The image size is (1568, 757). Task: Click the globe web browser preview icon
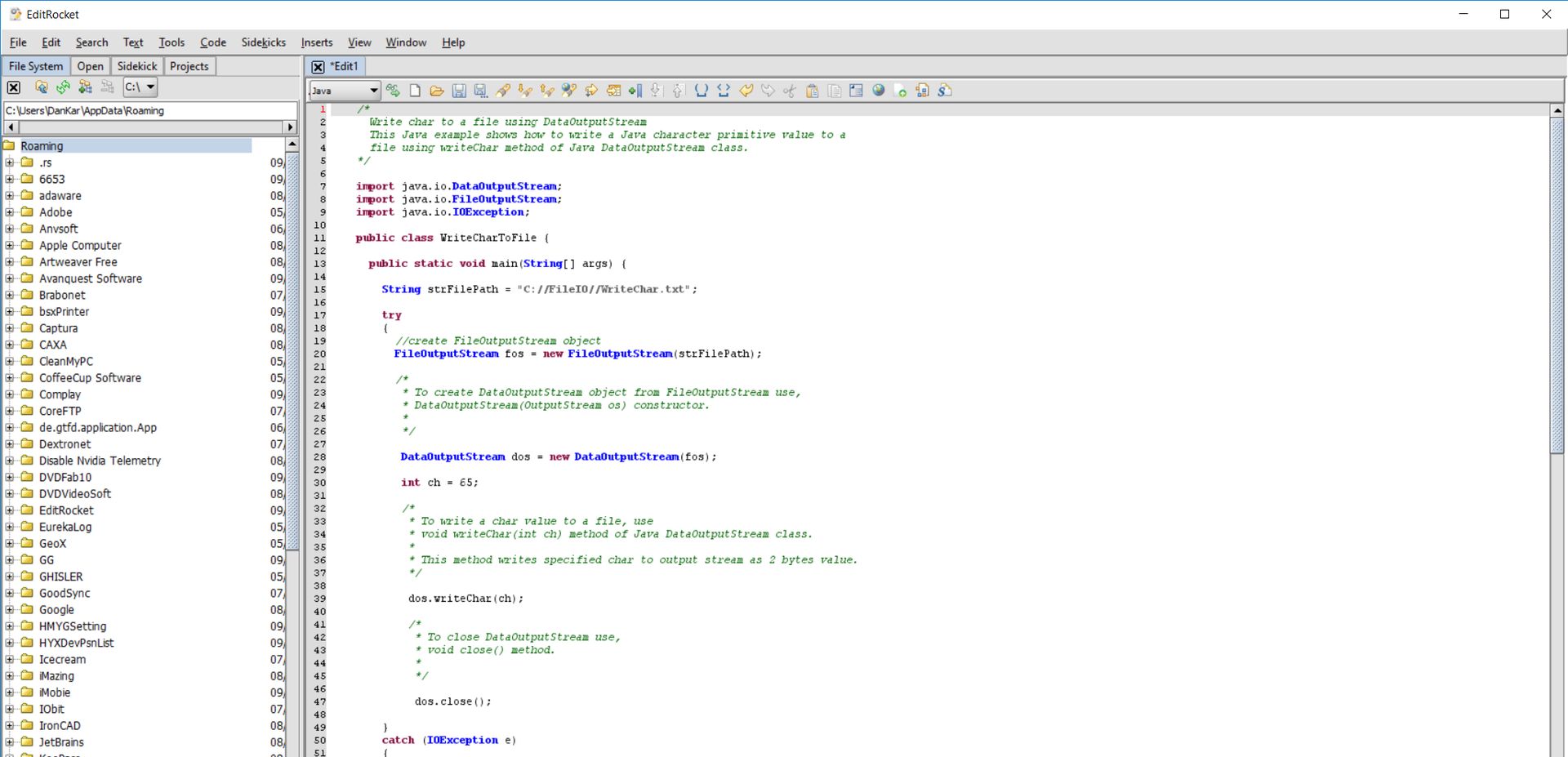tap(879, 91)
